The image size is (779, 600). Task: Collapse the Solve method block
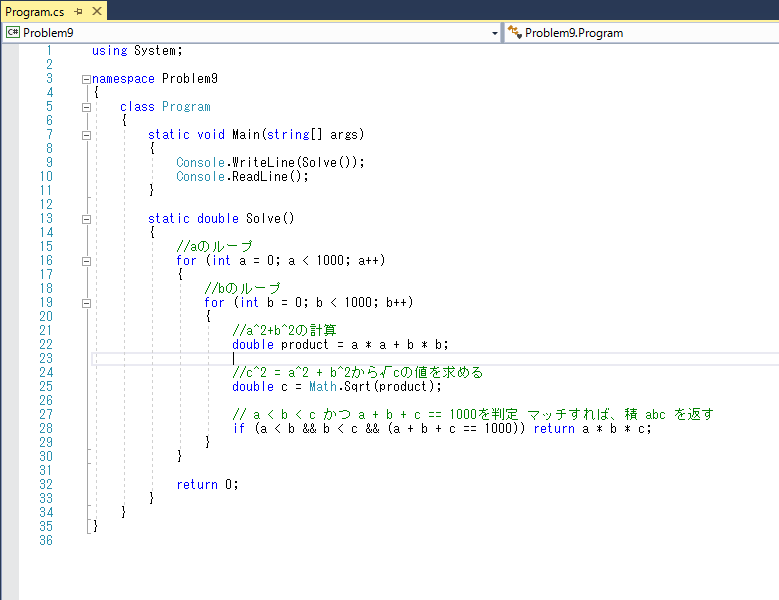(86, 219)
